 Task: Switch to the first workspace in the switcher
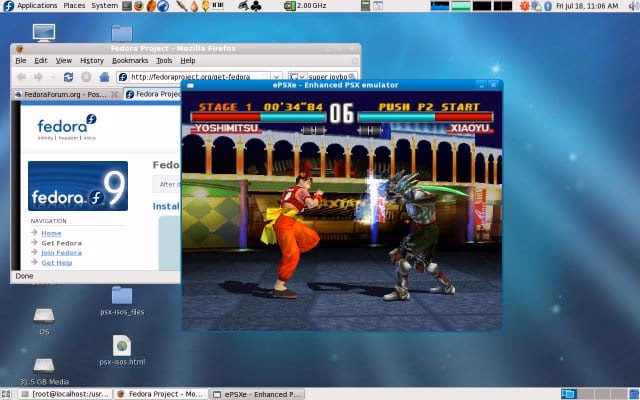(x=568, y=394)
